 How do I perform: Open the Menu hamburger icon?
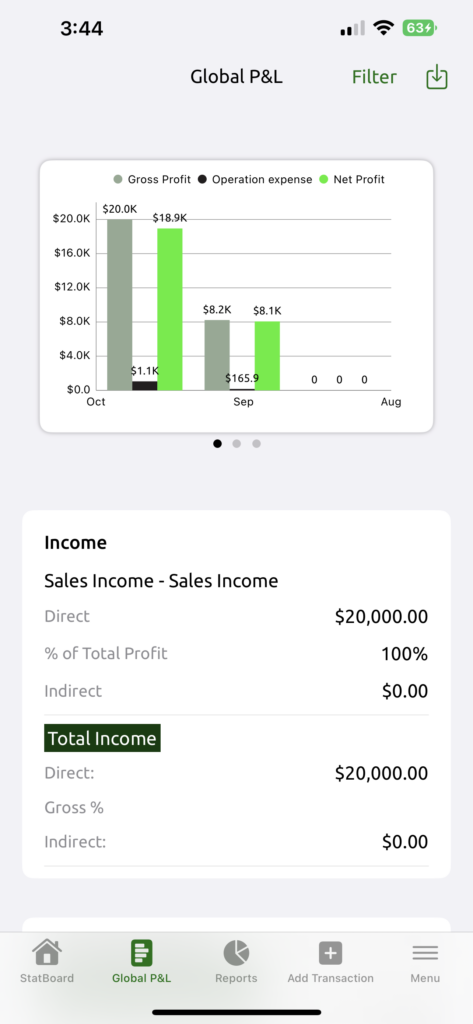click(x=425, y=953)
